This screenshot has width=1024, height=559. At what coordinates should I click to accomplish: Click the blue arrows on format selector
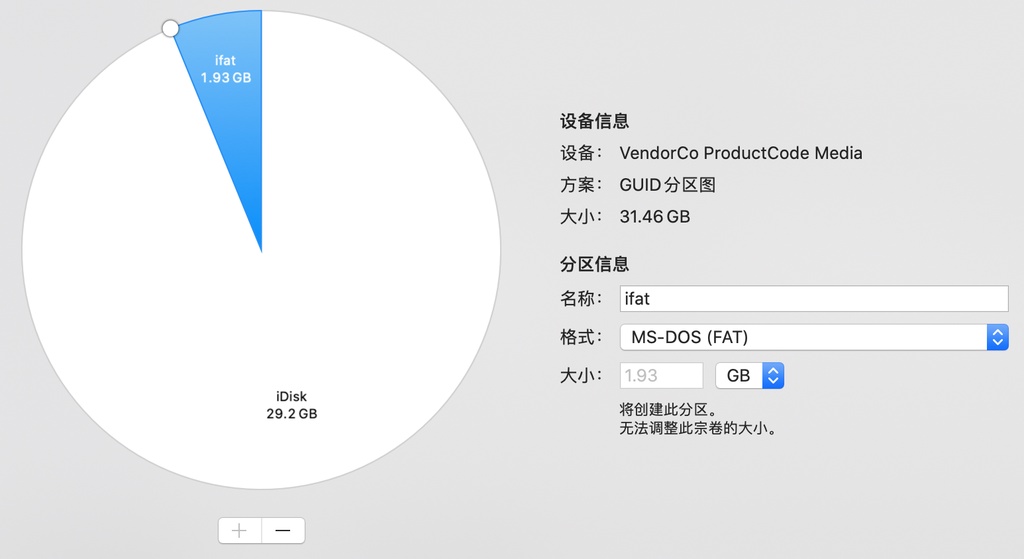coord(997,337)
